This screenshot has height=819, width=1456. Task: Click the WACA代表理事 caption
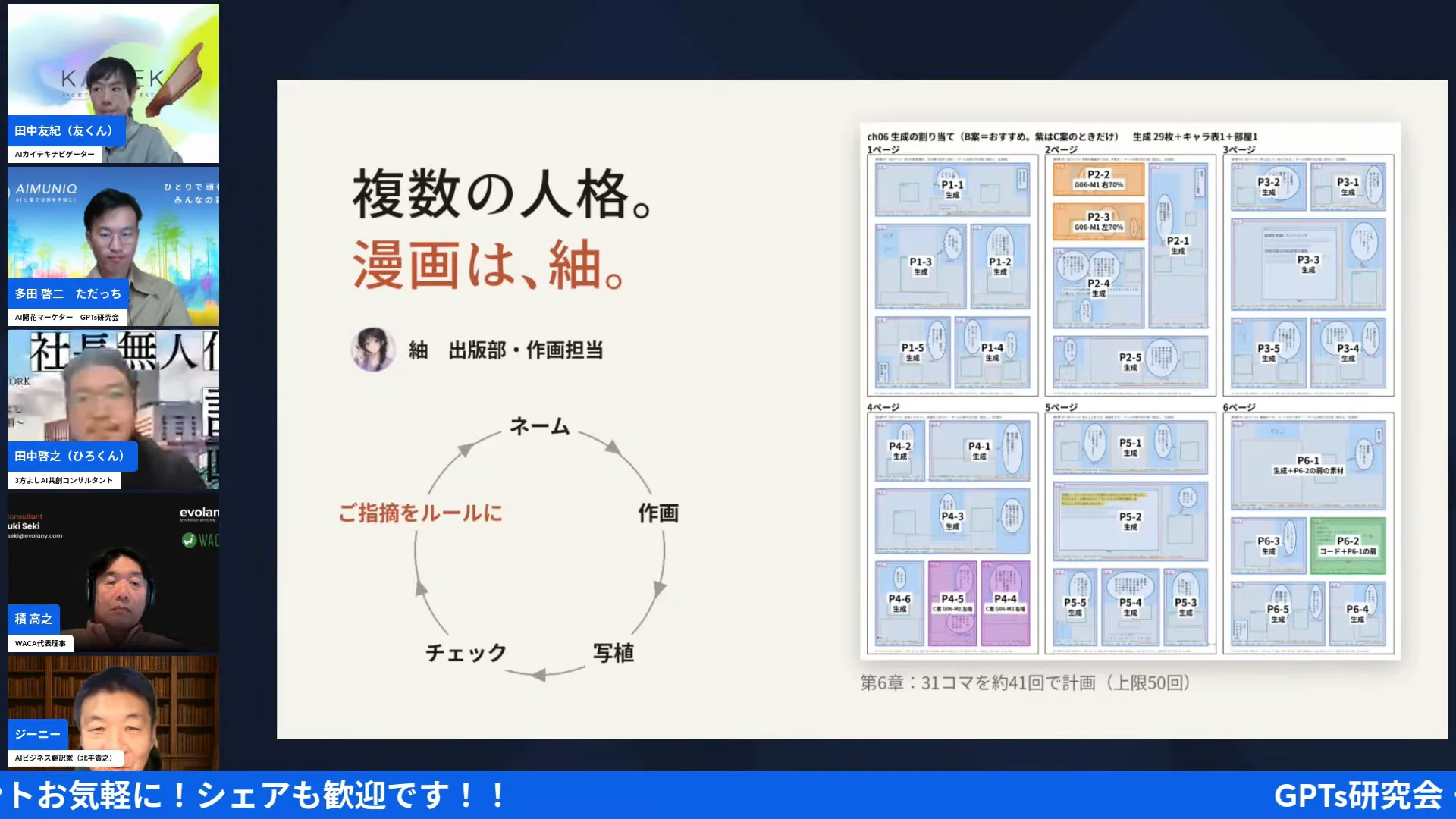(40, 643)
